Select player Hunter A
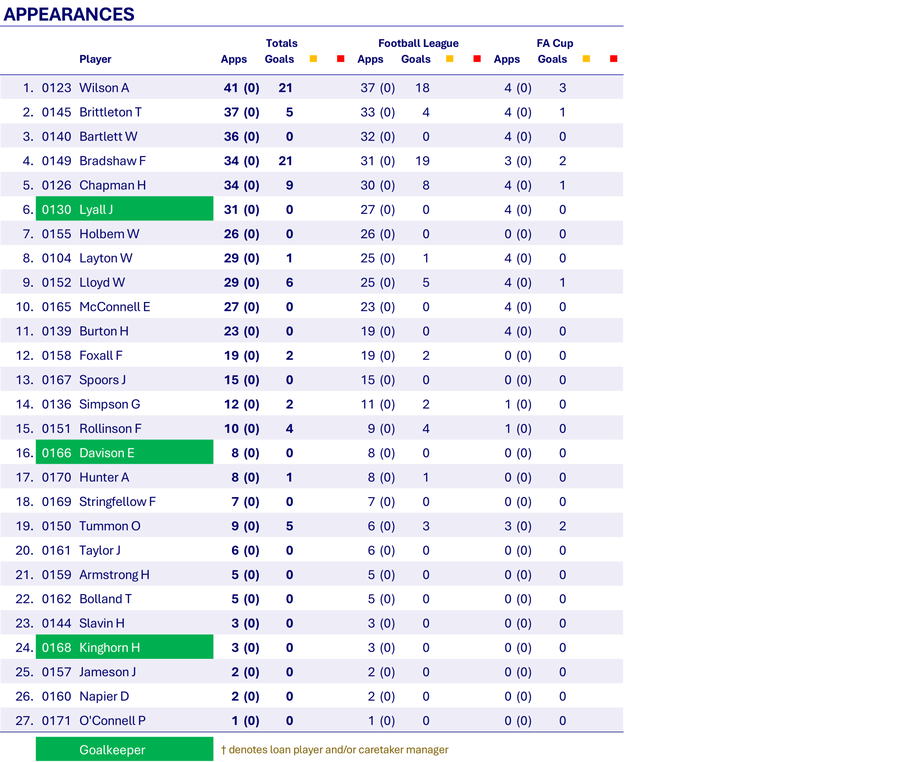Screen dimensions: 900x762 coord(104,477)
